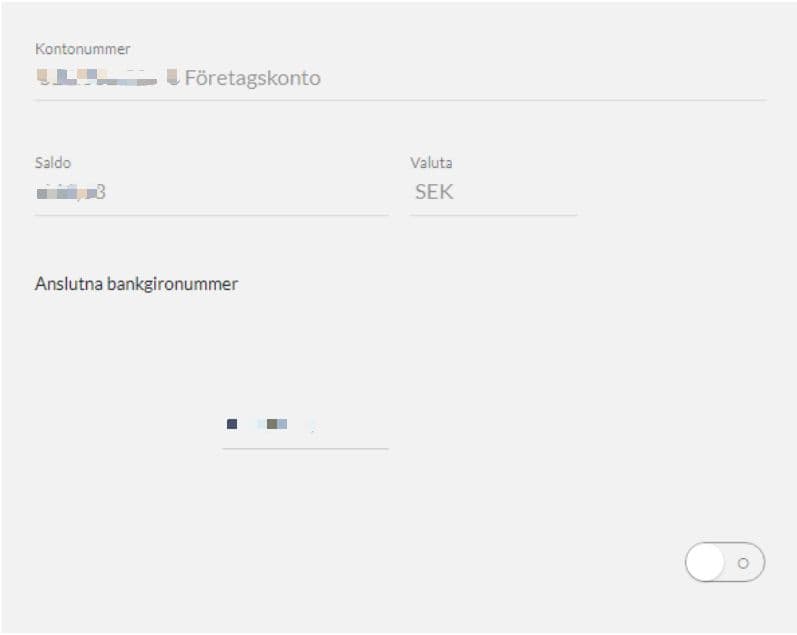
Task: Select the Kontonummer input field
Action: pyautogui.click(x=401, y=78)
